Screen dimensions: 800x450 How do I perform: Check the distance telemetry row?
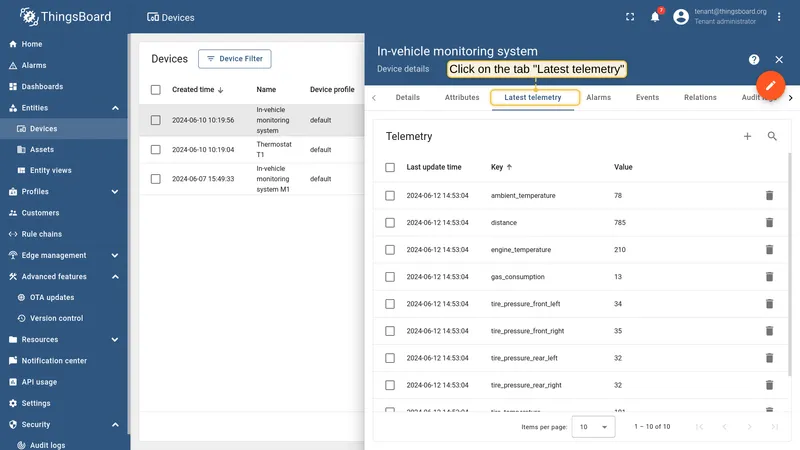390,222
